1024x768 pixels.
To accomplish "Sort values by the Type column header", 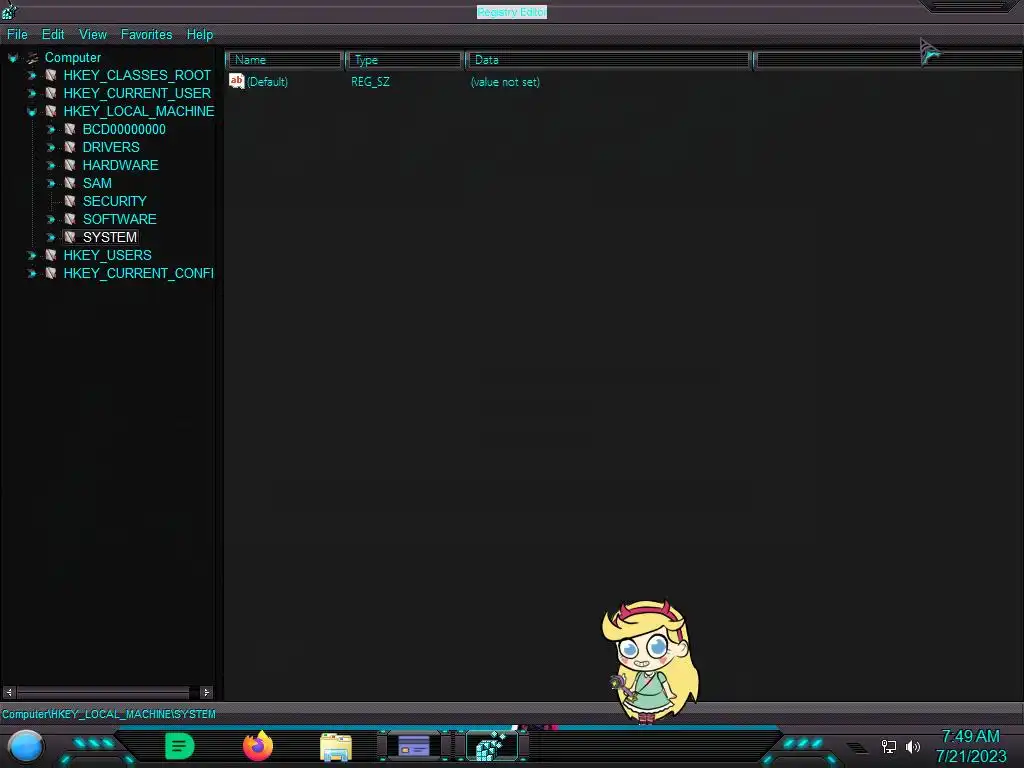I will pyautogui.click(x=404, y=60).
